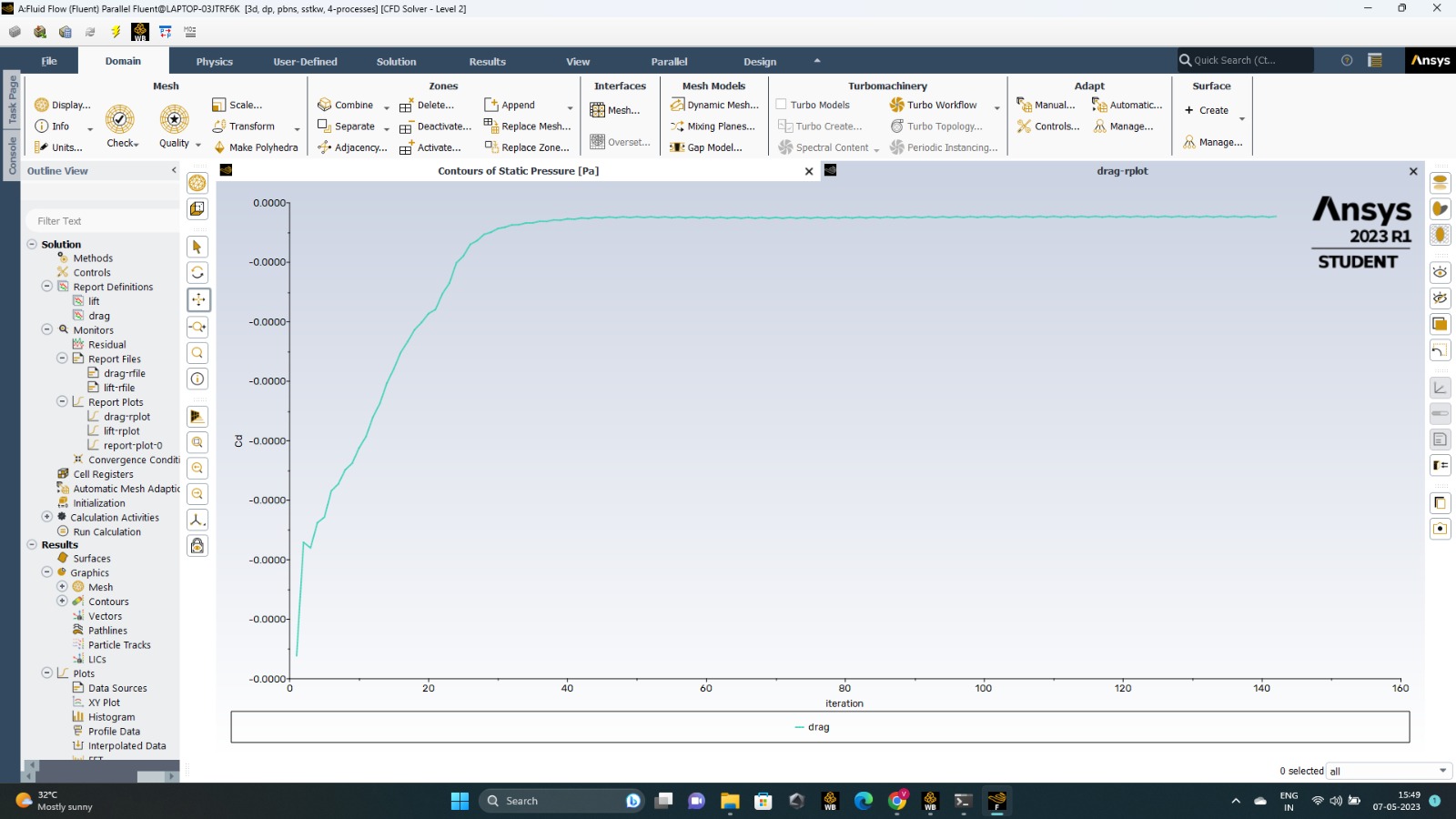Image resolution: width=1456 pixels, height=819 pixels.
Task: Select drag-rplot in Report Plots
Action: click(x=126, y=417)
